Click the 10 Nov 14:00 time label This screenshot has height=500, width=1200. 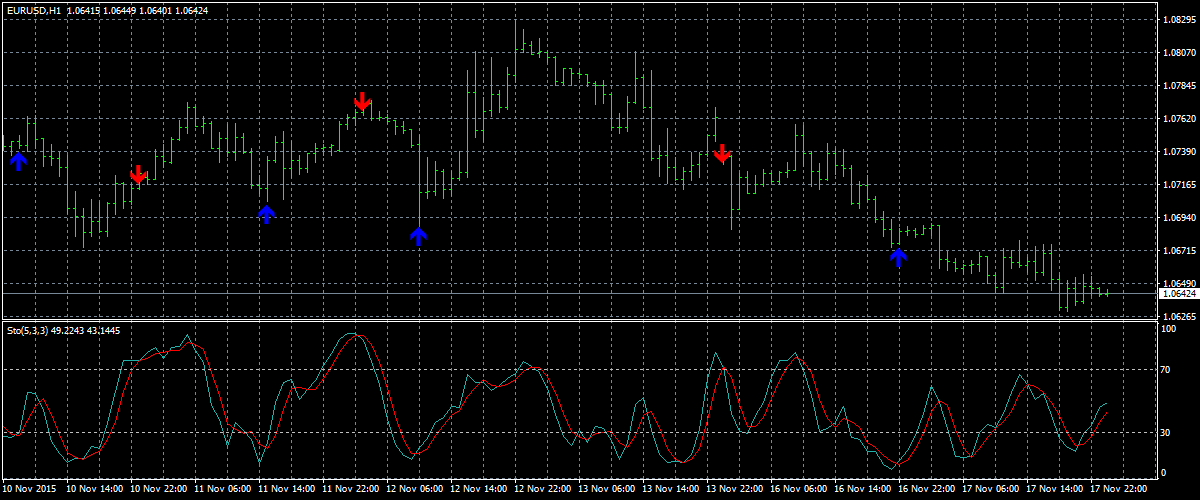pyautogui.click(x=95, y=489)
